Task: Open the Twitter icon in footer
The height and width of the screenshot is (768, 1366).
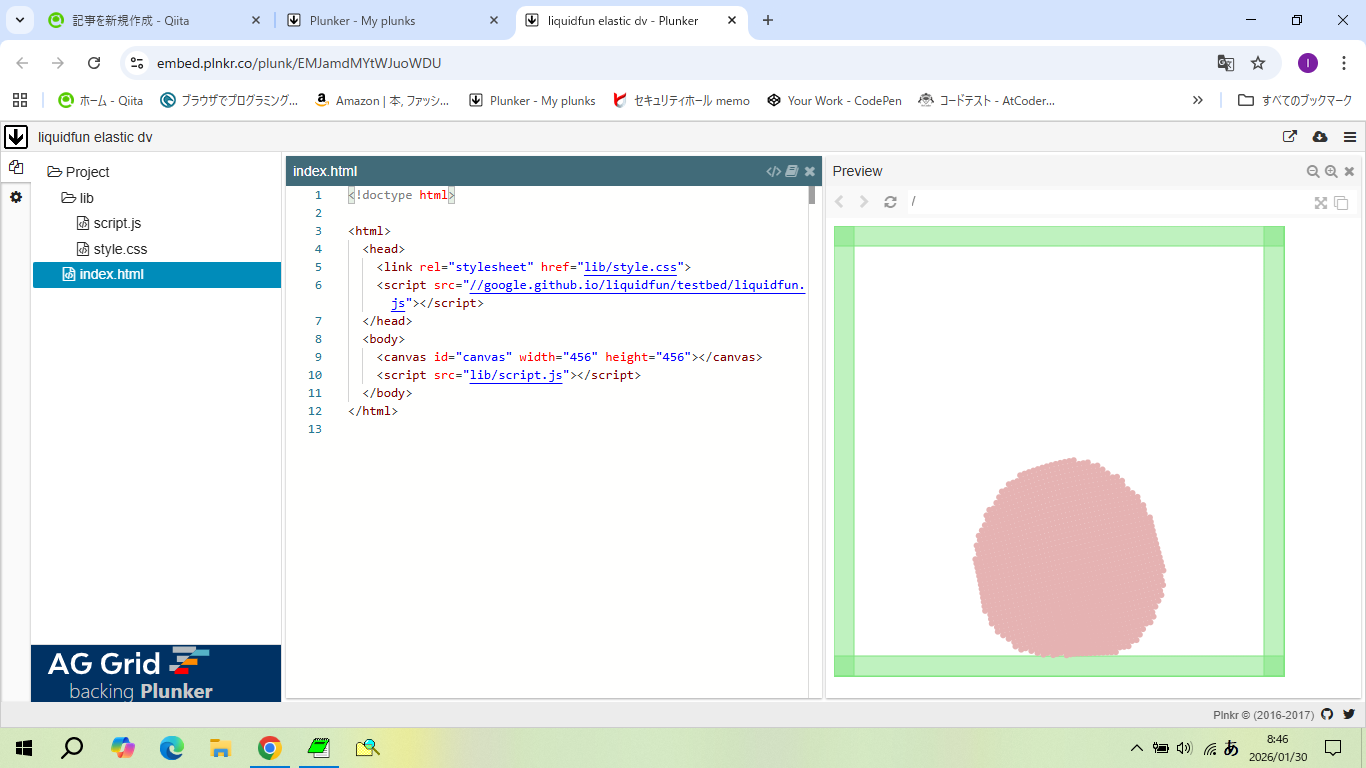Action: (1349, 714)
